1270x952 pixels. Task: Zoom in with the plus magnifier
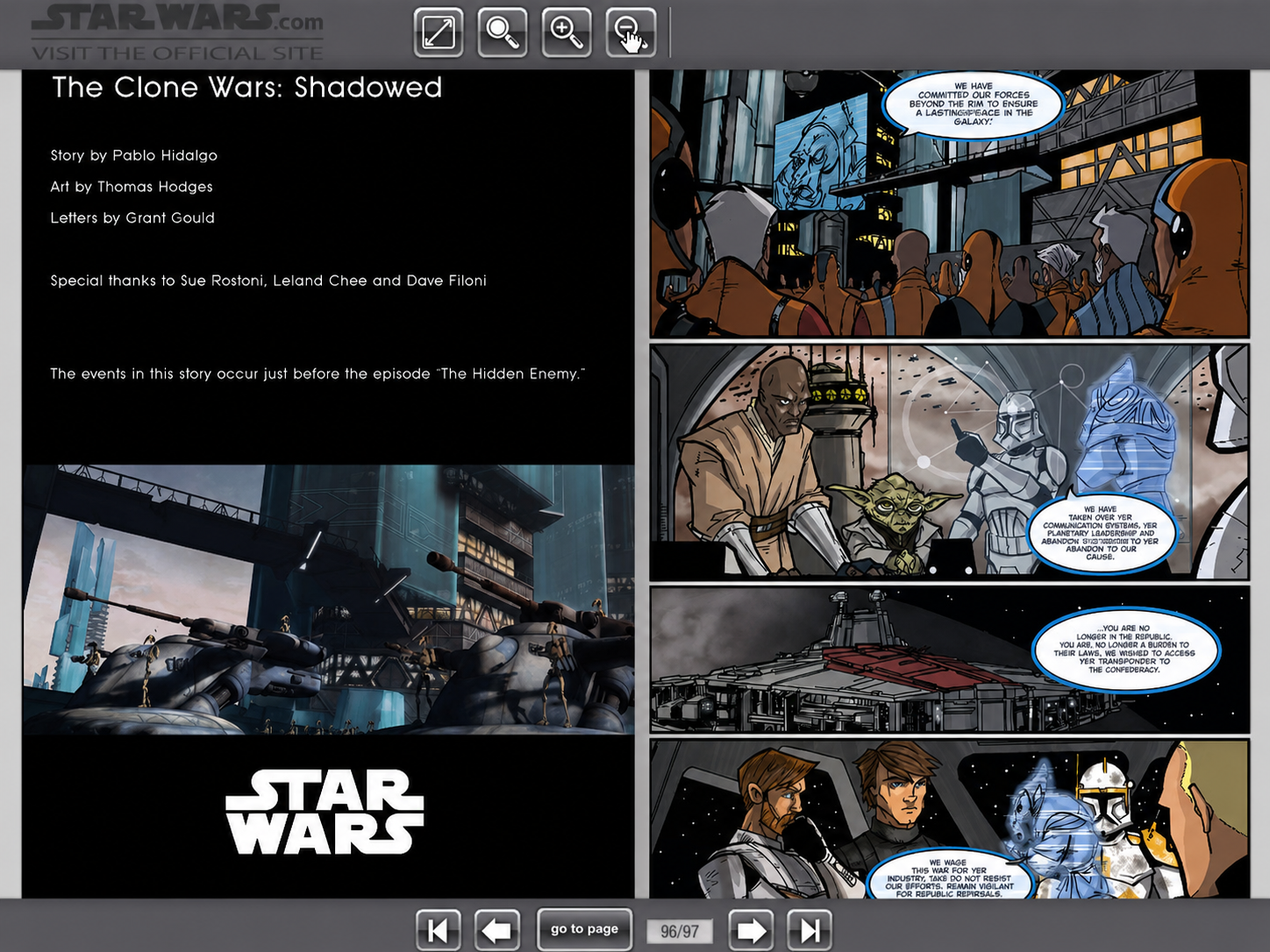tap(567, 32)
